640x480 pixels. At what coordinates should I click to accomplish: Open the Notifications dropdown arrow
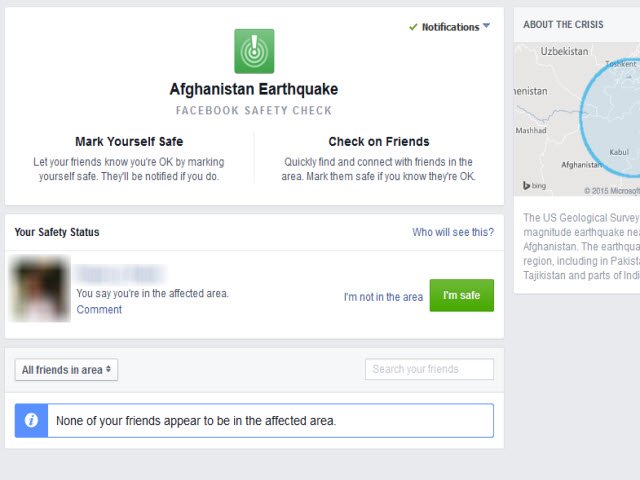[x=486, y=26]
